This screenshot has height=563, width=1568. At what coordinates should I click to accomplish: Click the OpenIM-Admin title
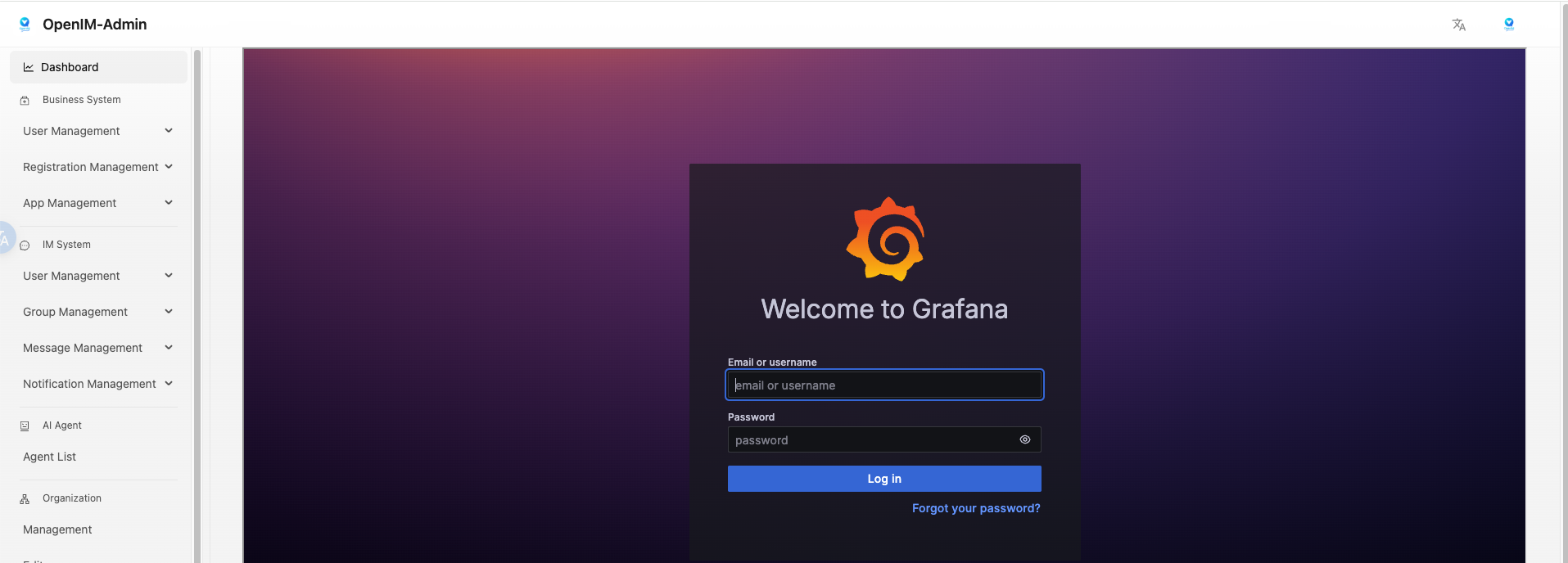click(x=95, y=25)
